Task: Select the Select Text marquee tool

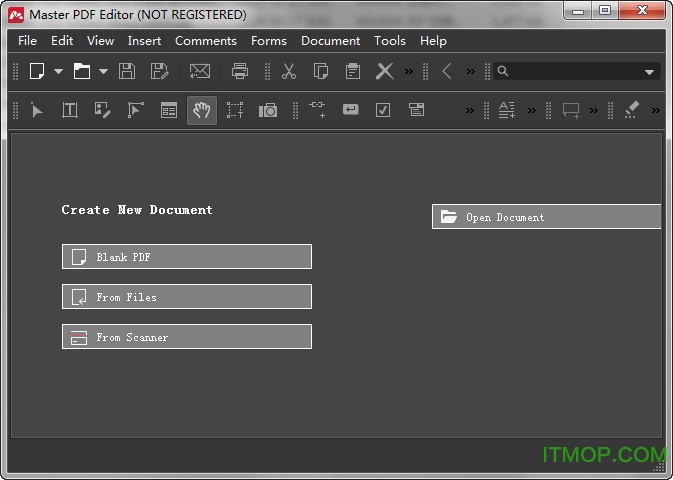Action: pyautogui.click(x=235, y=110)
